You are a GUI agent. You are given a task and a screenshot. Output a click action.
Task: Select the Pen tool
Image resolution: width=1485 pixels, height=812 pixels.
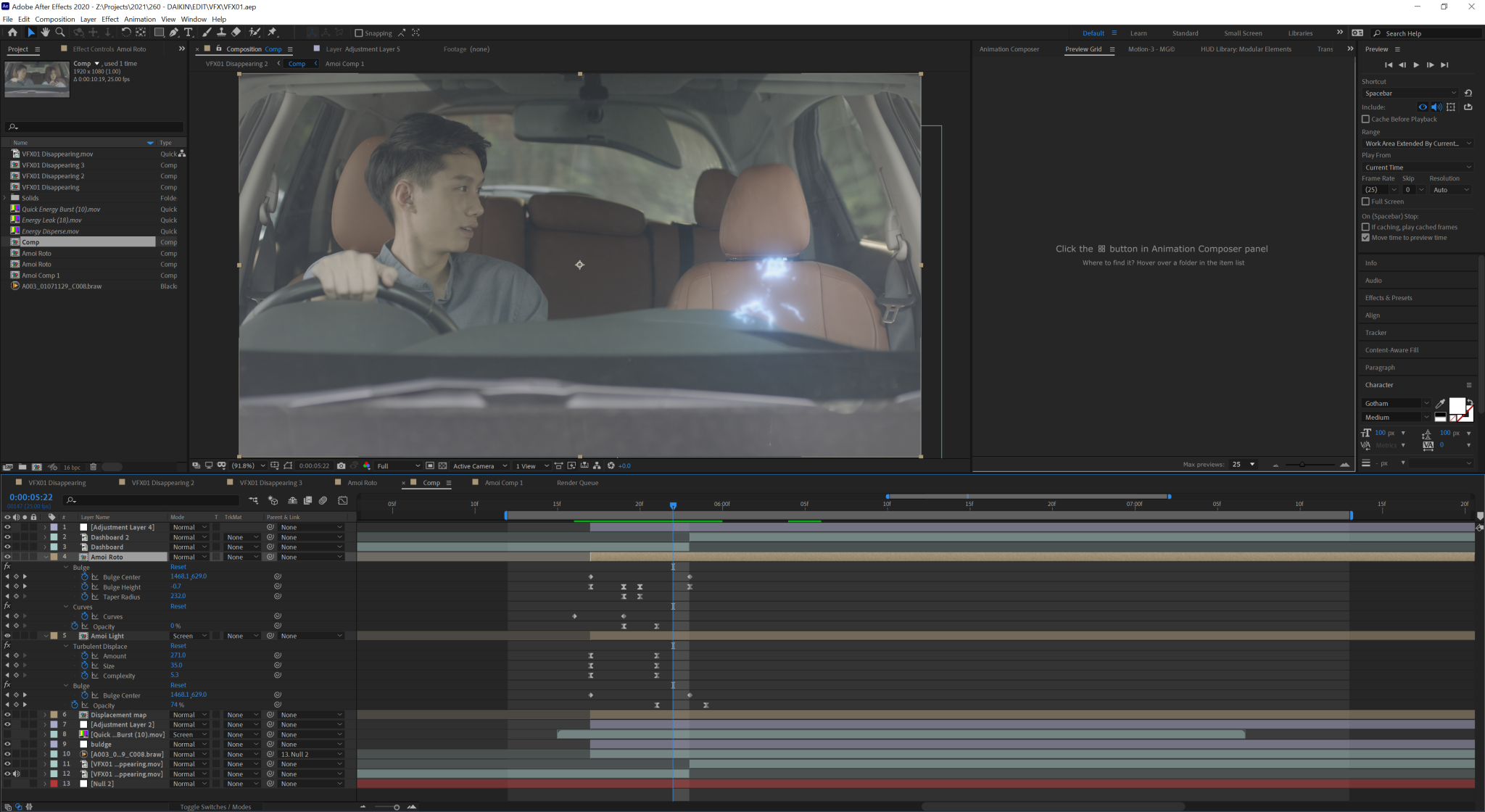(174, 33)
